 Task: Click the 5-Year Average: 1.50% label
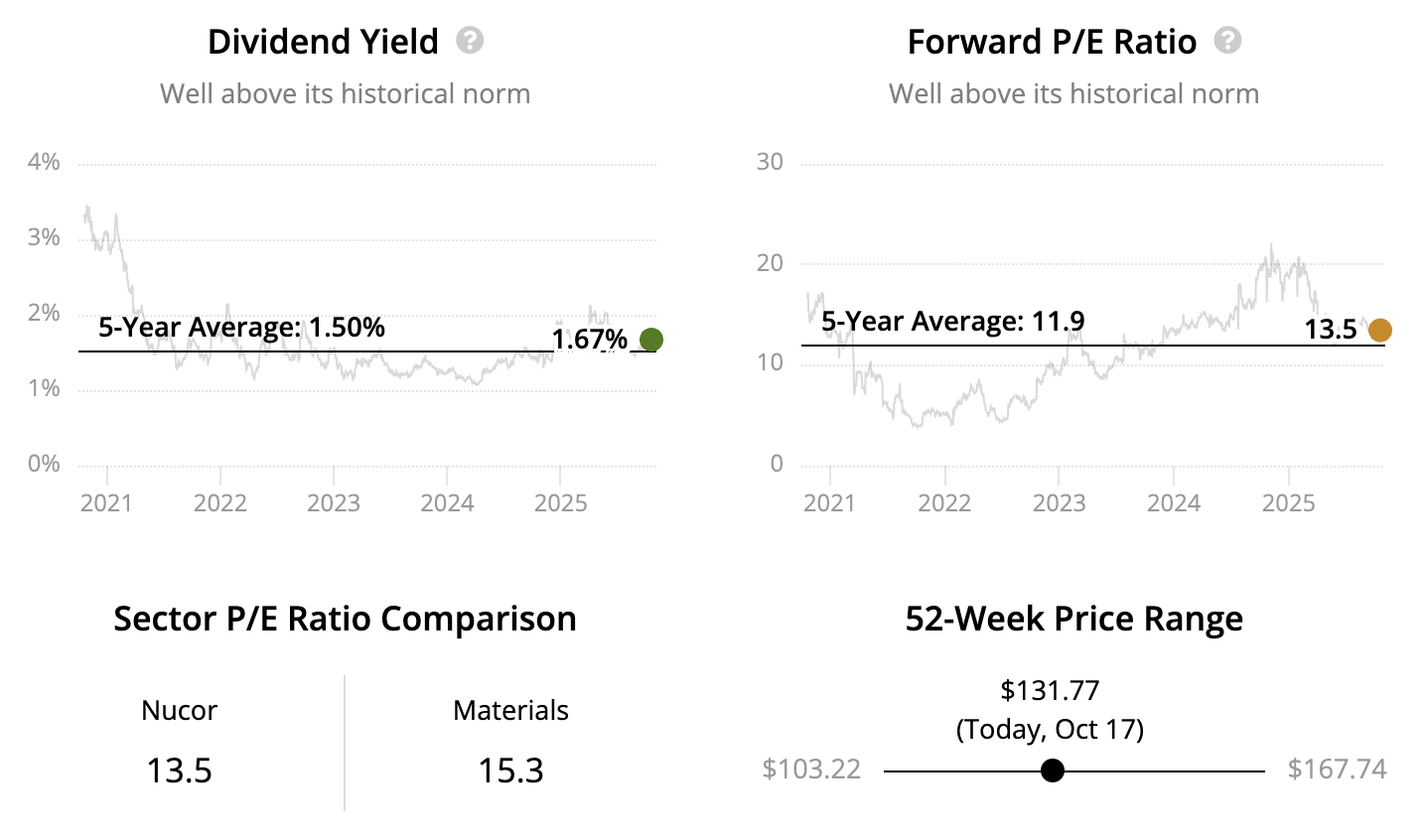click(x=241, y=328)
